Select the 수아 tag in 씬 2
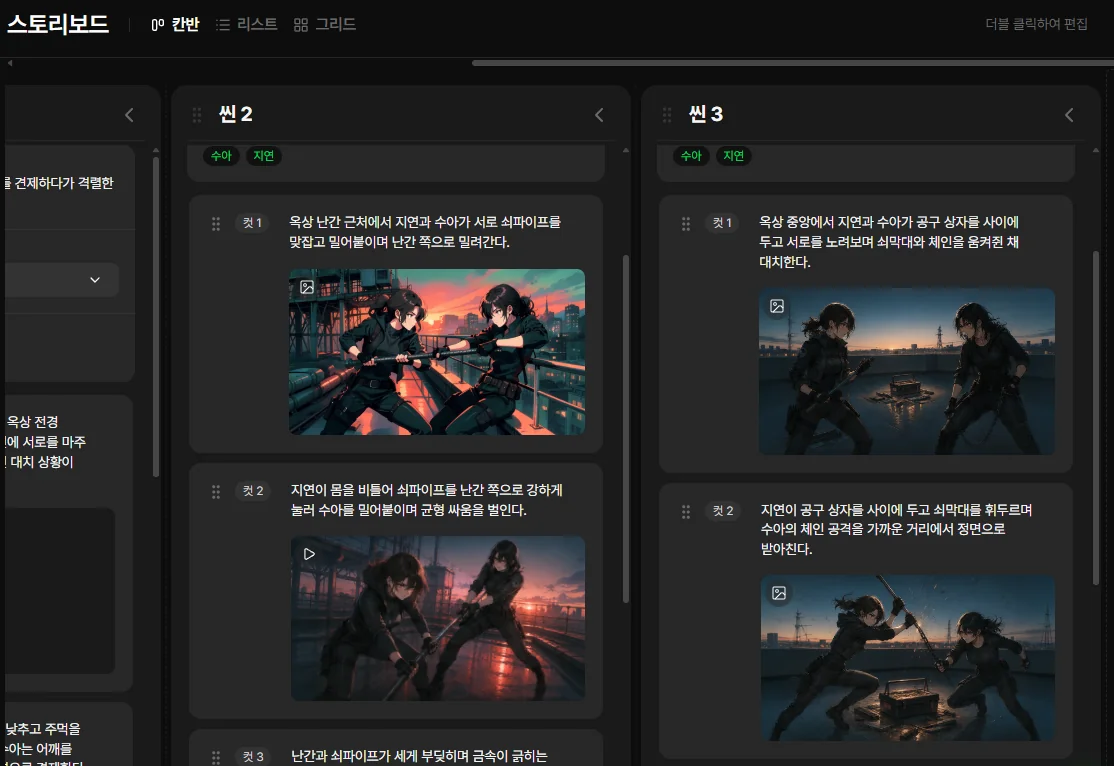This screenshot has height=766, width=1114. click(221, 156)
